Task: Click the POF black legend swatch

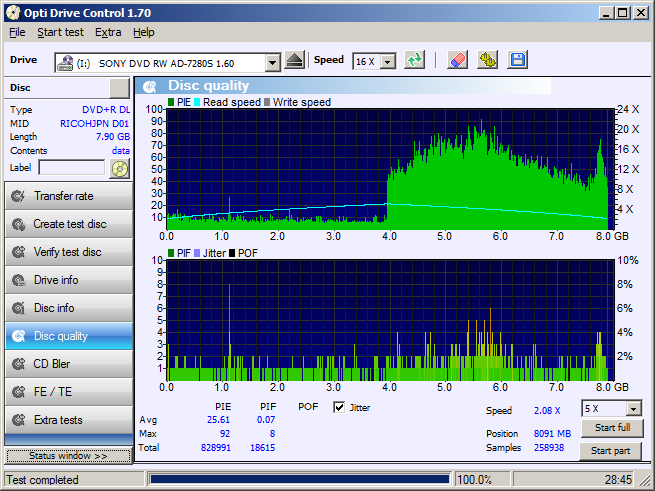Action: pyautogui.click(x=232, y=253)
